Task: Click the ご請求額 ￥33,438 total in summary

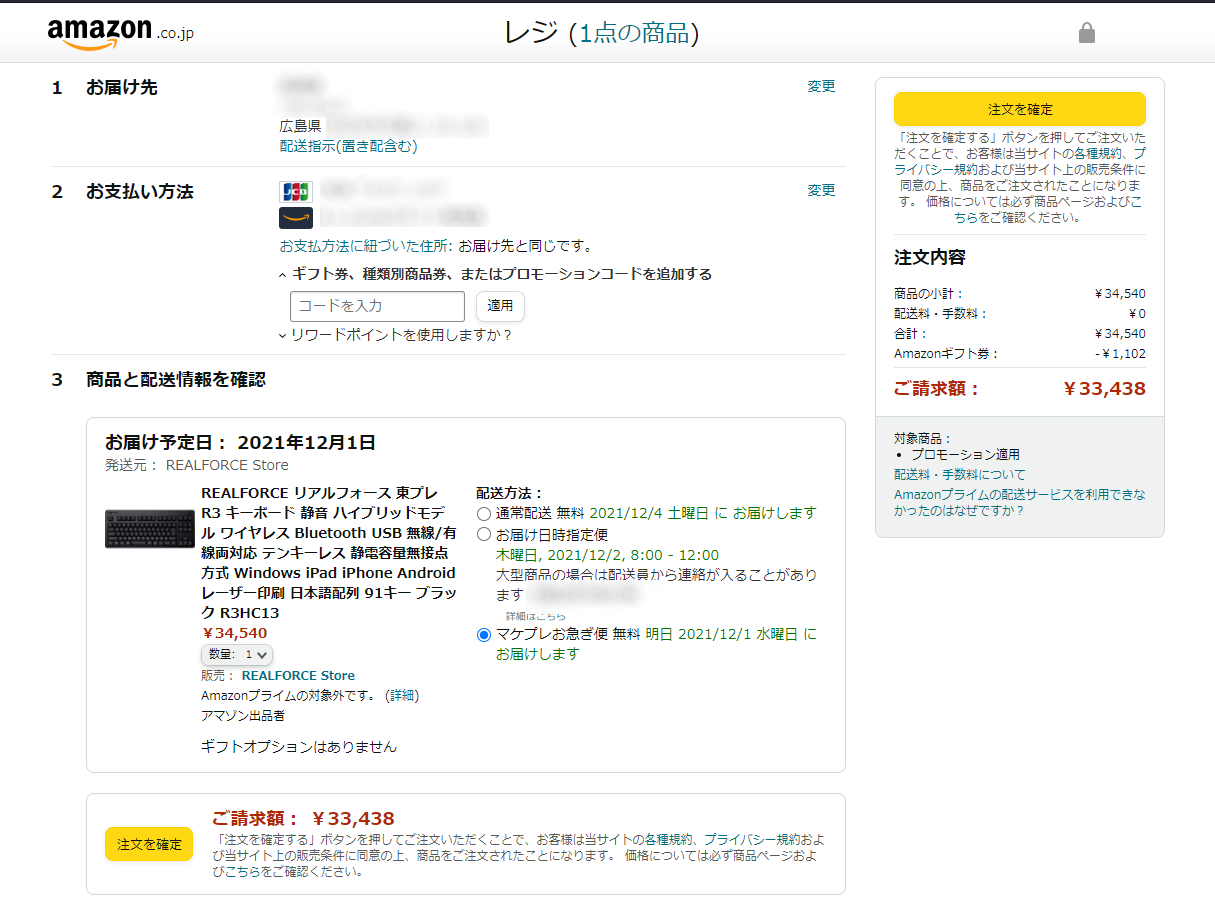Action: (1020, 389)
